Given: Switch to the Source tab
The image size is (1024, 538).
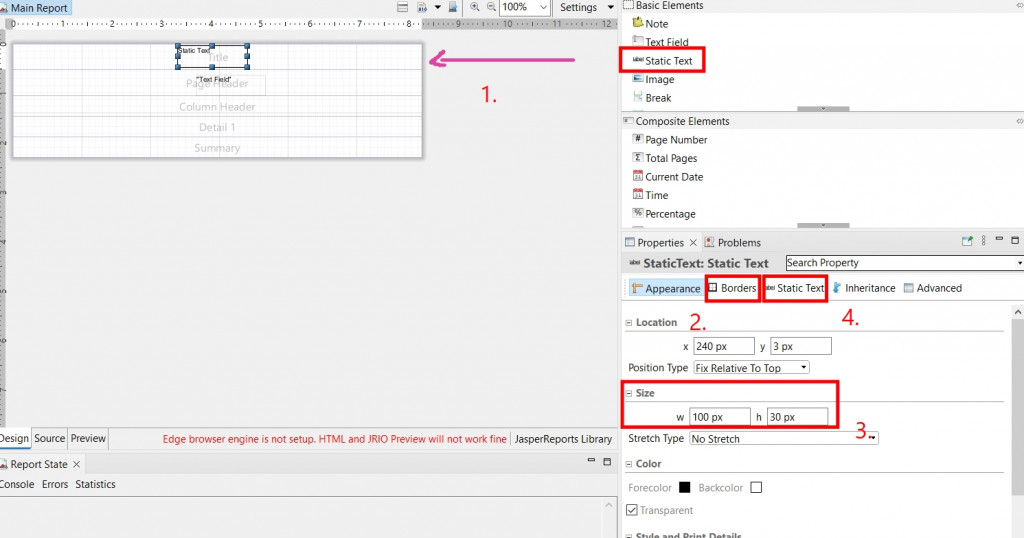Looking at the screenshot, I should pos(50,438).
